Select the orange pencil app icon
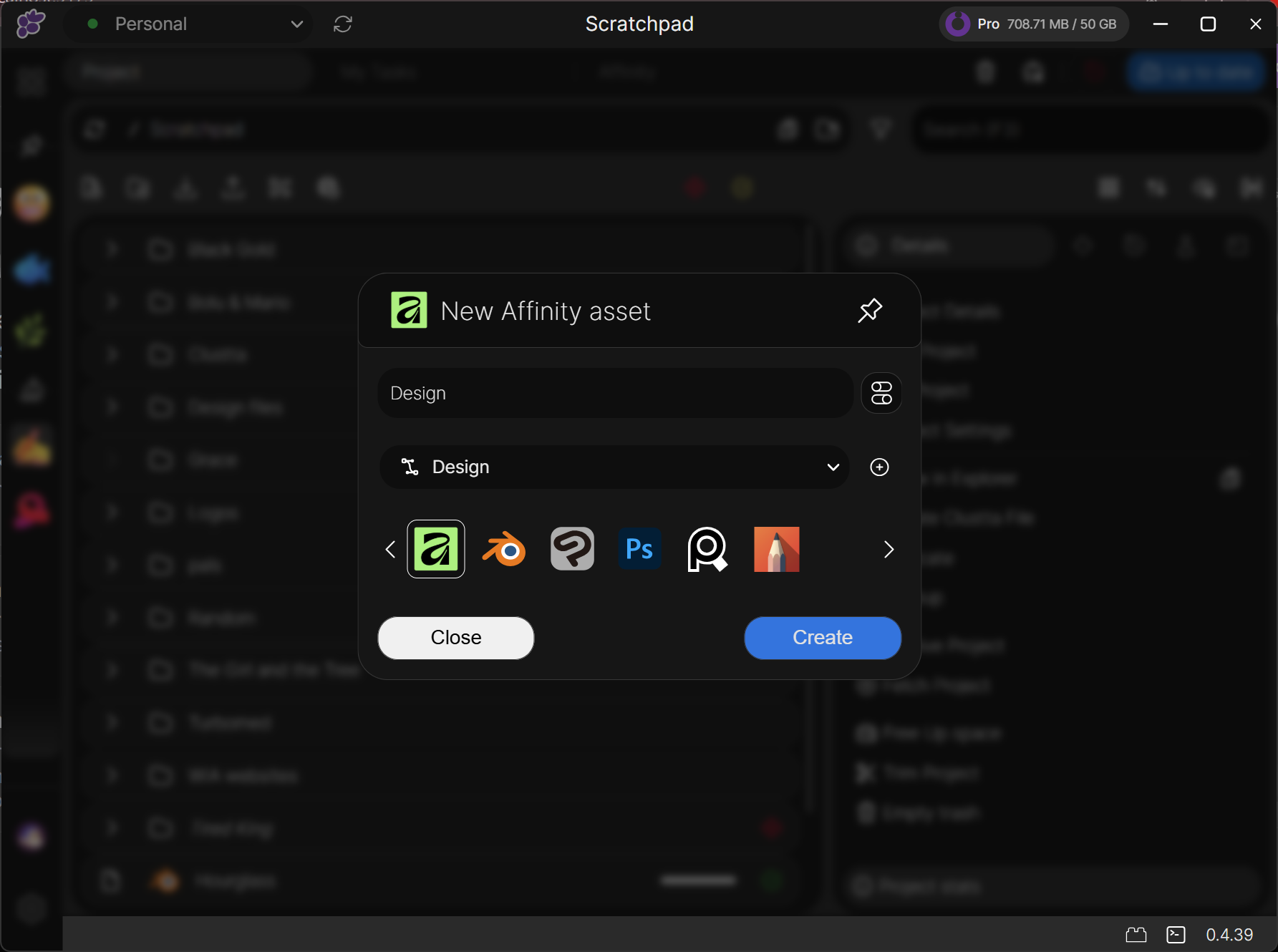The image size is (1278, 952). click(x=777, y=549)
